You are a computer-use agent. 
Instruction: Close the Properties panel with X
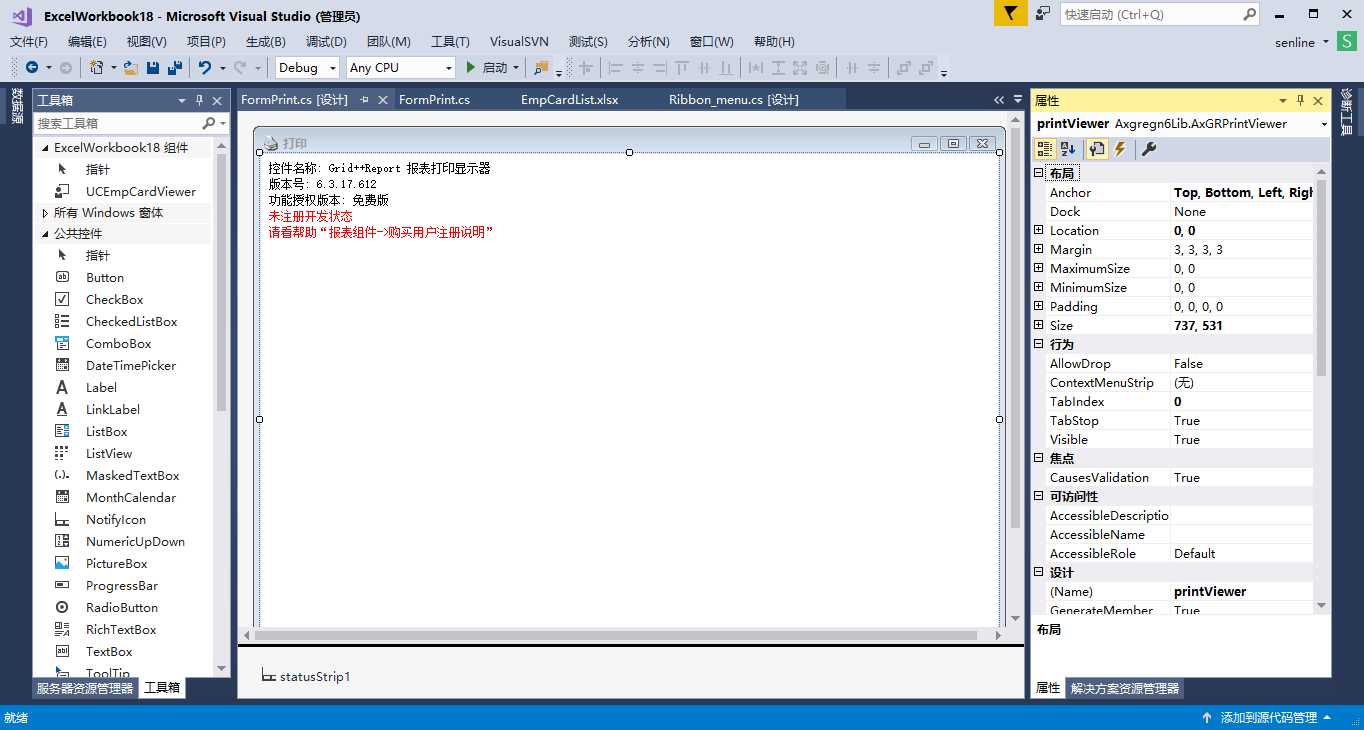[x=1318, y=100]
